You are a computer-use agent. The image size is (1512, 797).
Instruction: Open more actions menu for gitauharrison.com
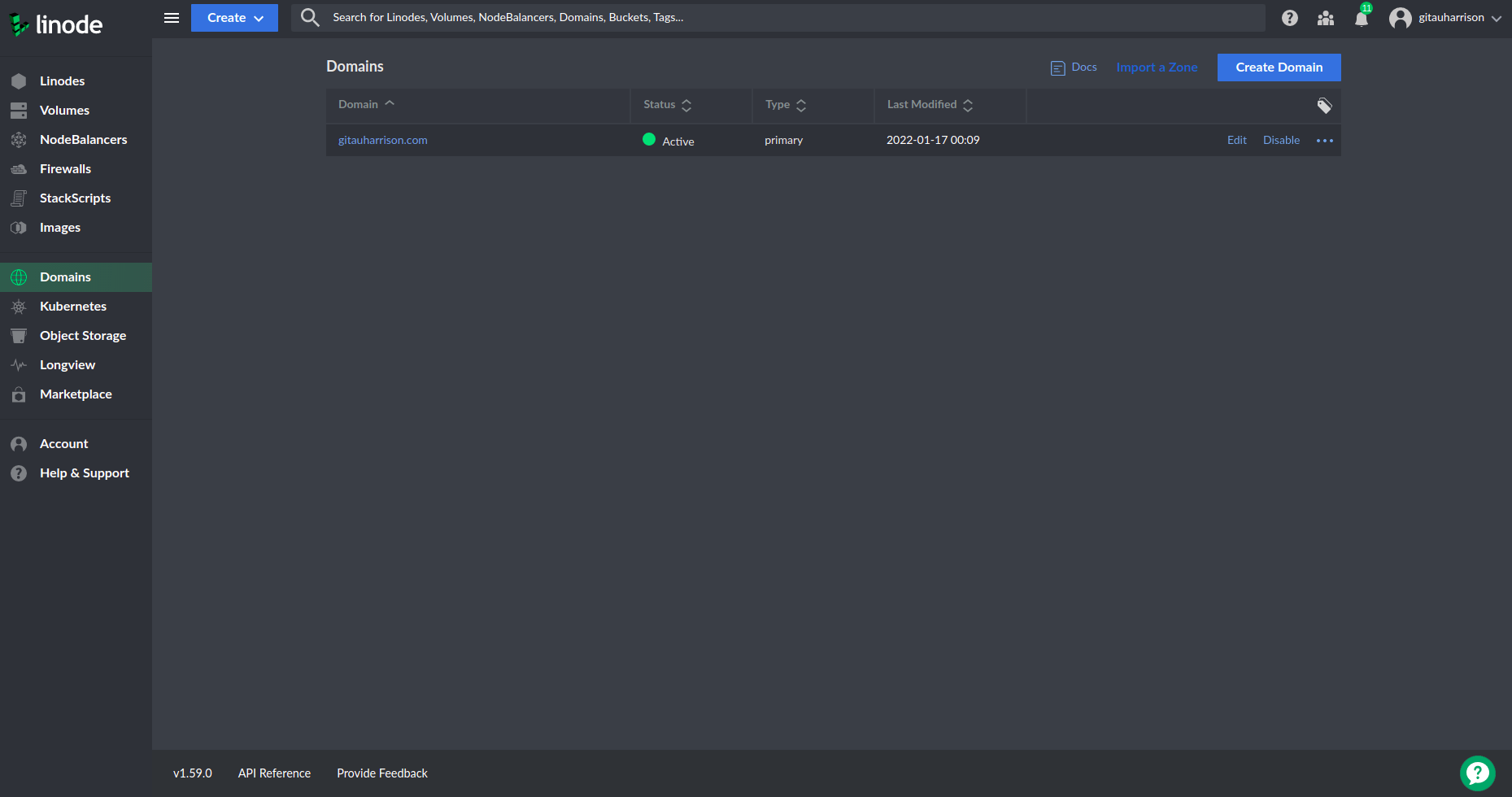1325,141
